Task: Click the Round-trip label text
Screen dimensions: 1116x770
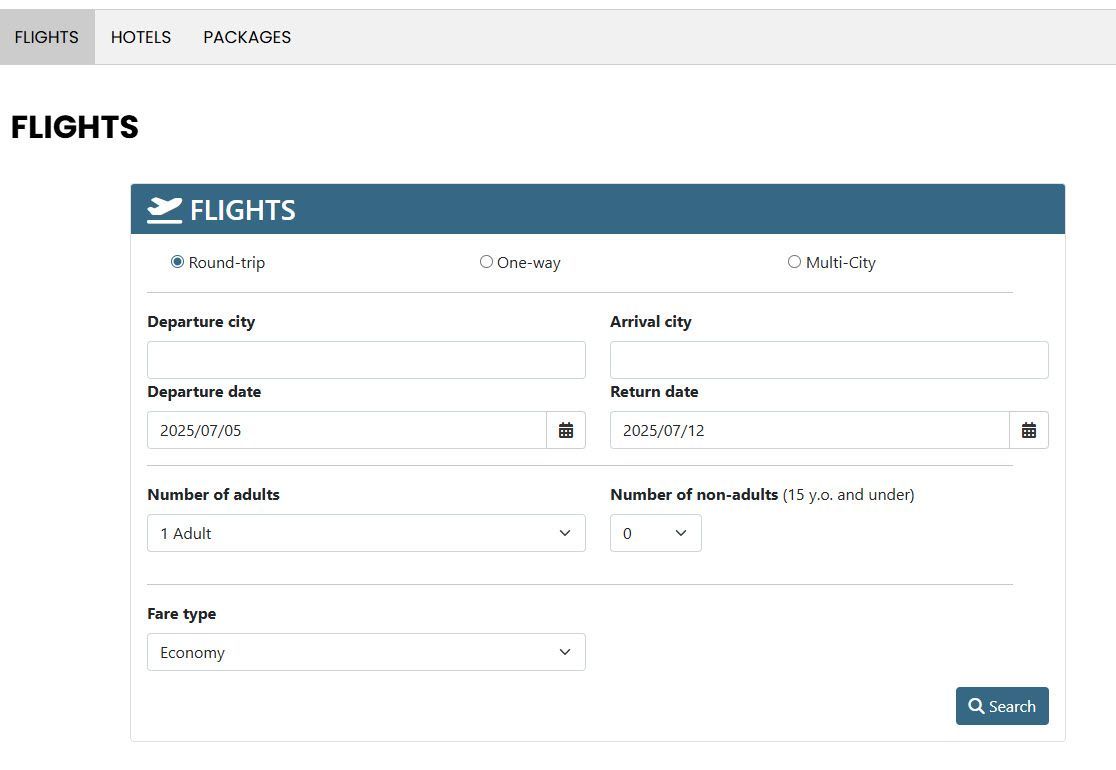Action: click(x=227, y=263)
